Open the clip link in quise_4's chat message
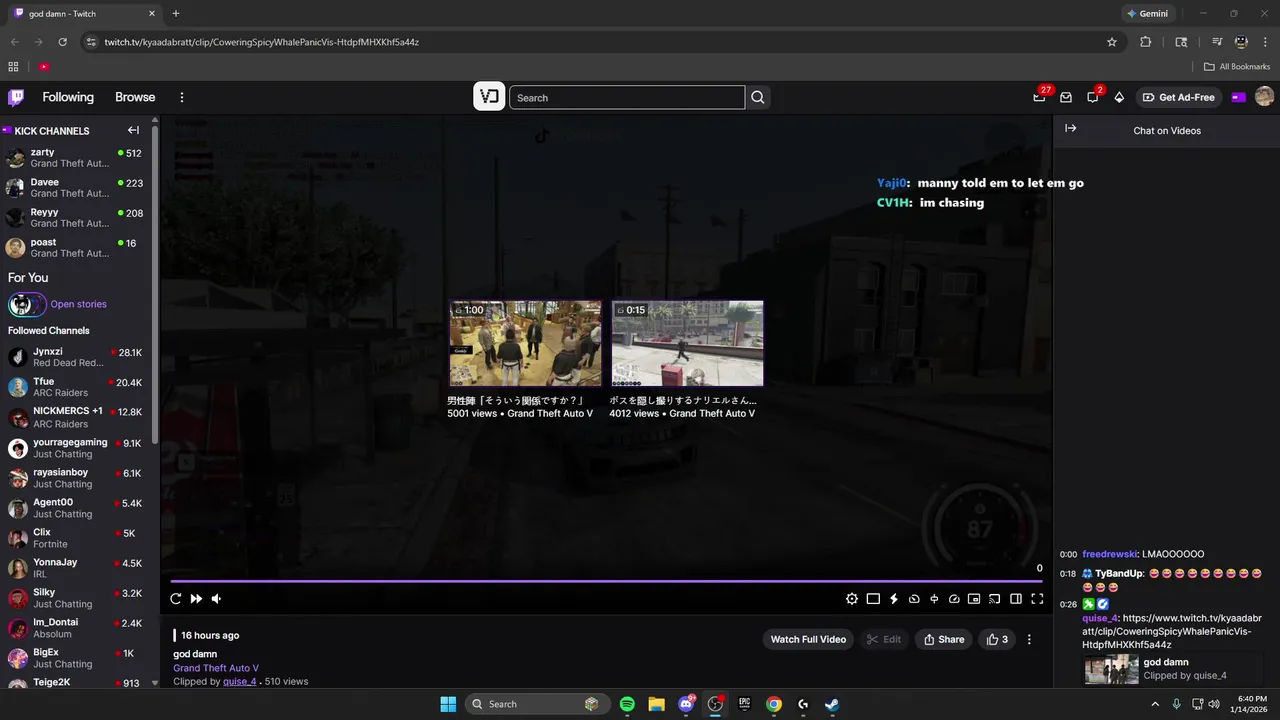Image resolution: width=1280 pixels, height=720 pixels. 1172,632
